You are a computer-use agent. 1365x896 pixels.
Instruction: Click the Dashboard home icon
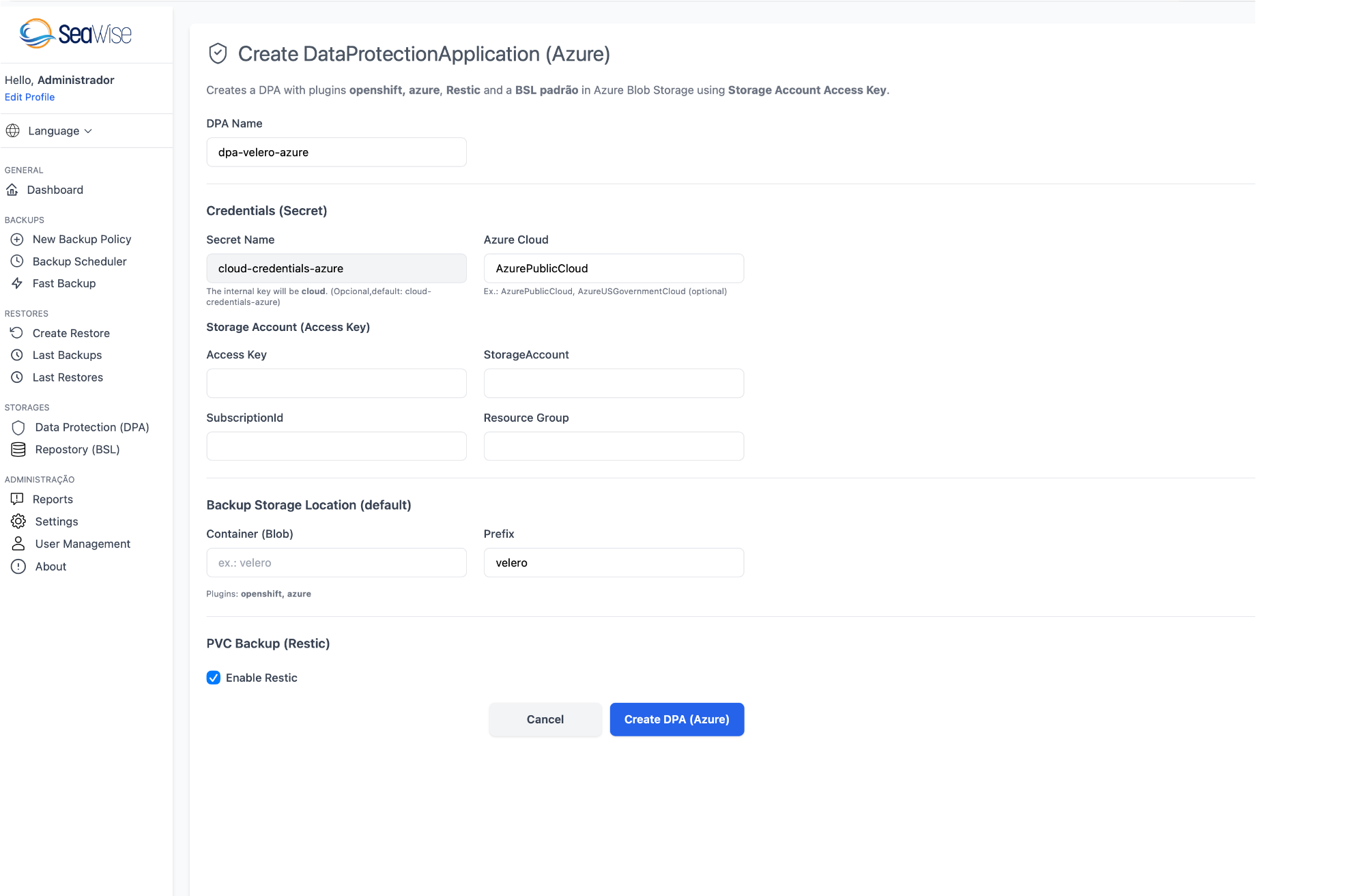click(12, 190)
